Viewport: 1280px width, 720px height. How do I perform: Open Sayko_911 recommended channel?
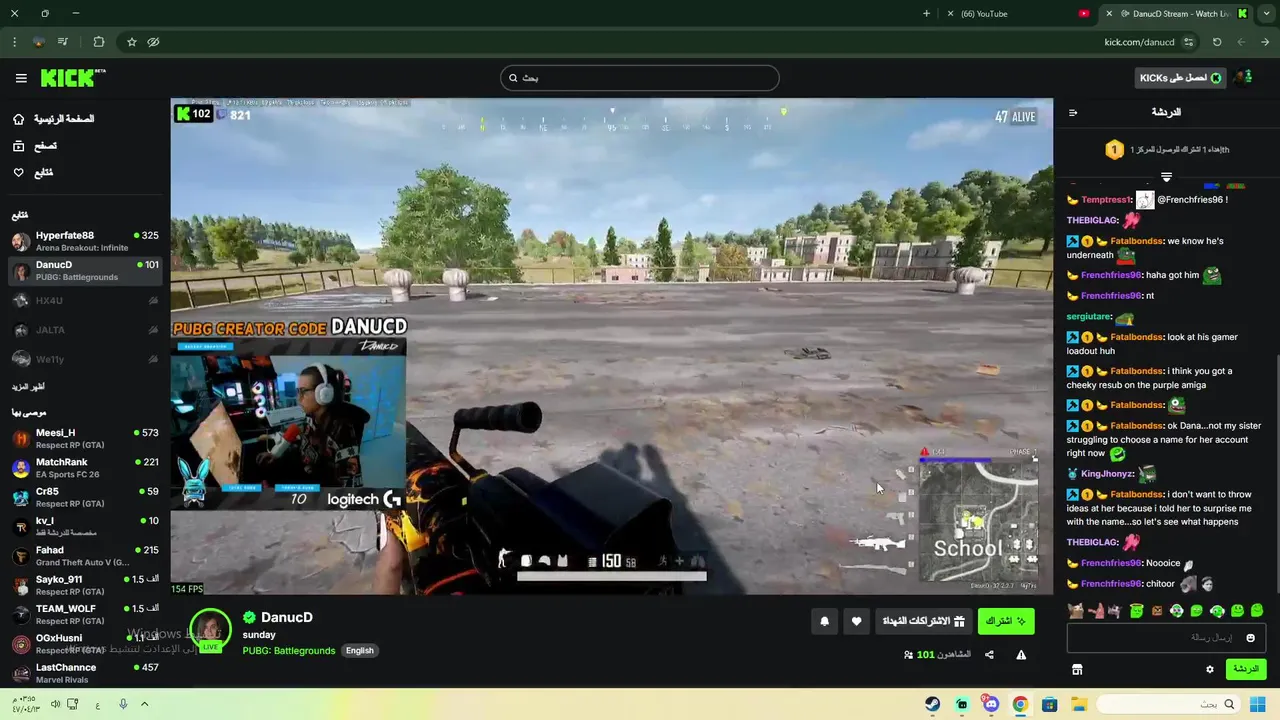point(85,585)
